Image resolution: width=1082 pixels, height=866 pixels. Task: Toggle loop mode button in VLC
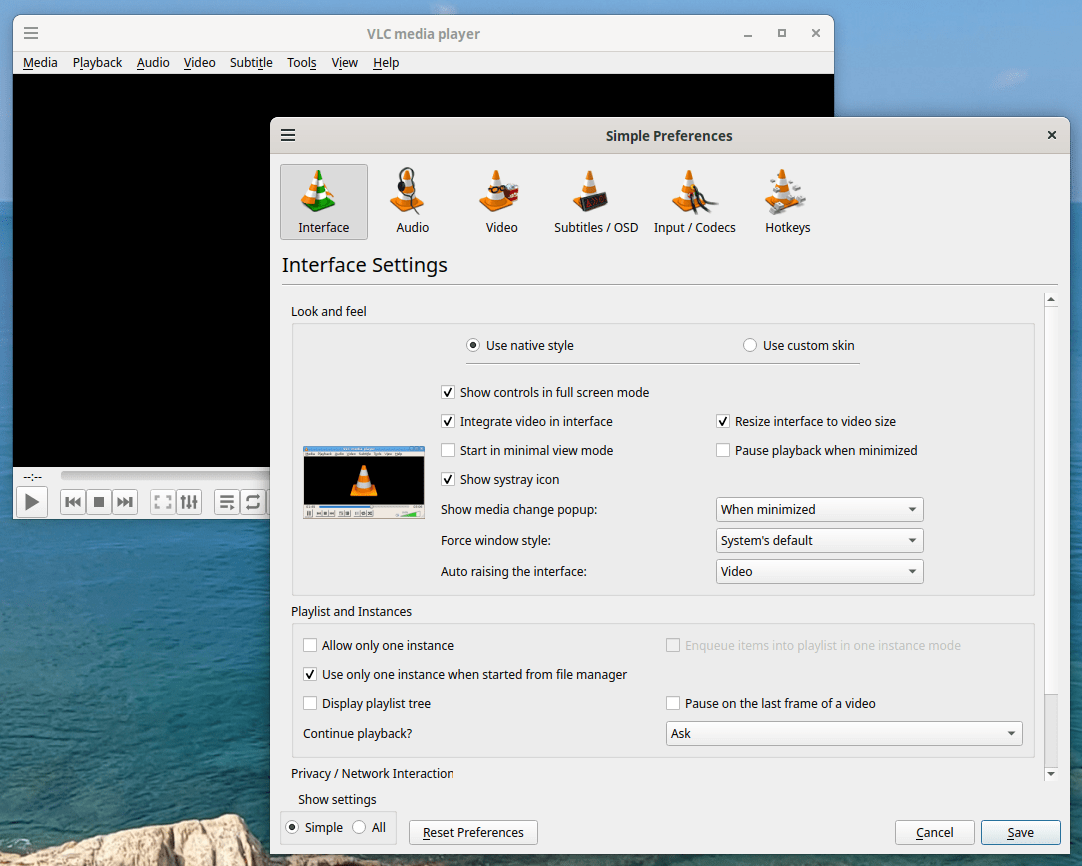[253, 502]
